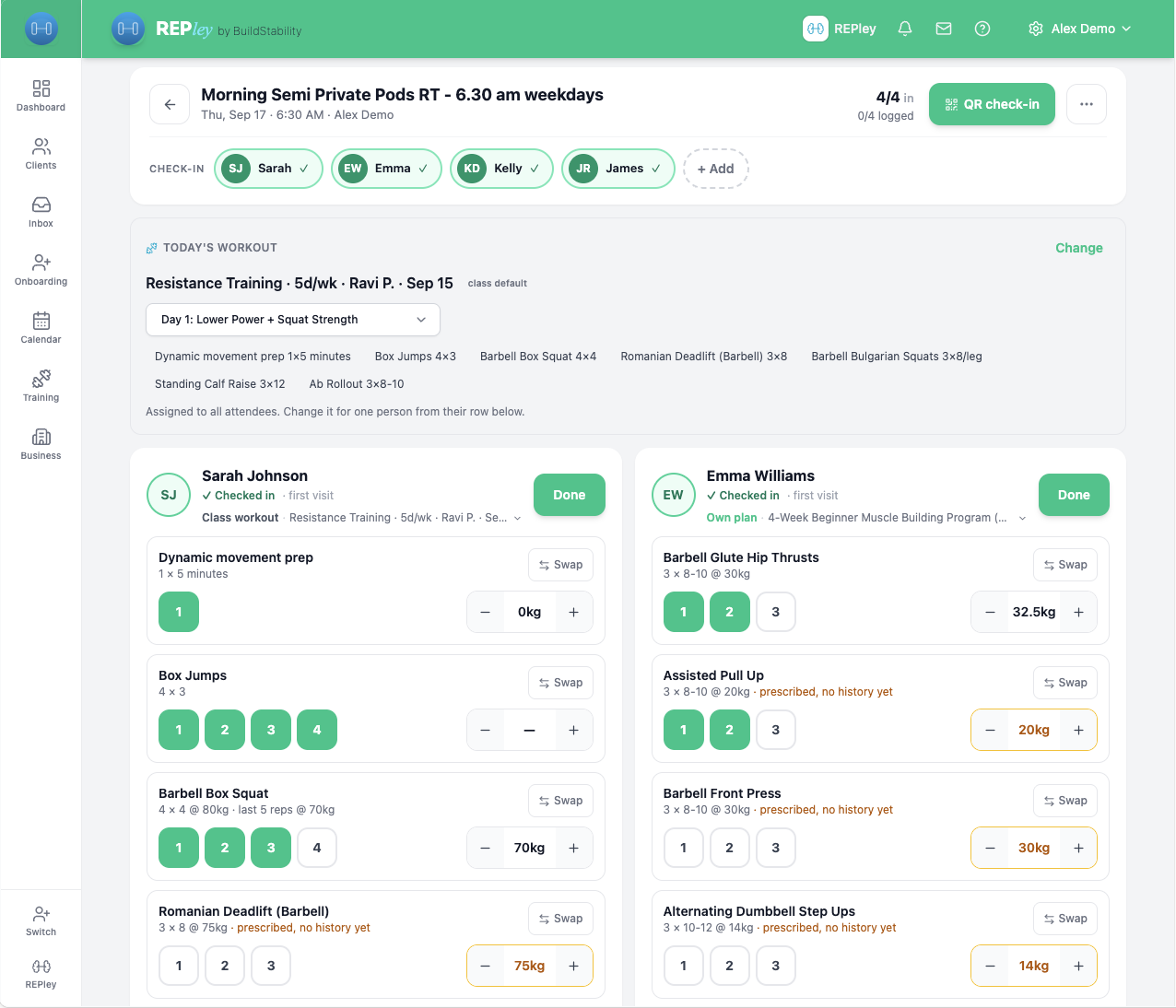Mark set 1 of Alternating Dumbbell Step Ups

pos(684,966)
